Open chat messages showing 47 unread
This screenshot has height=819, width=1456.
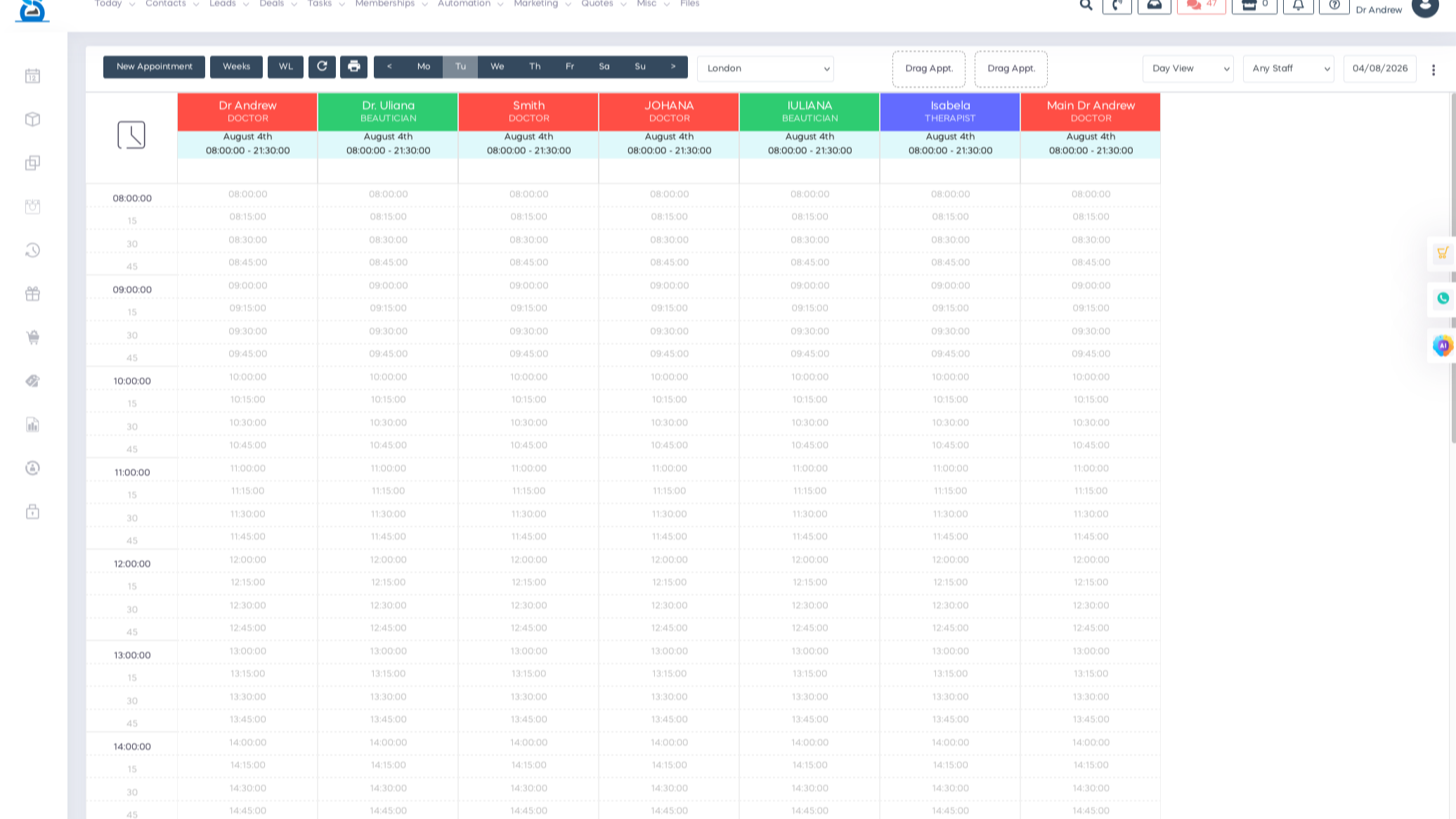1202,6
